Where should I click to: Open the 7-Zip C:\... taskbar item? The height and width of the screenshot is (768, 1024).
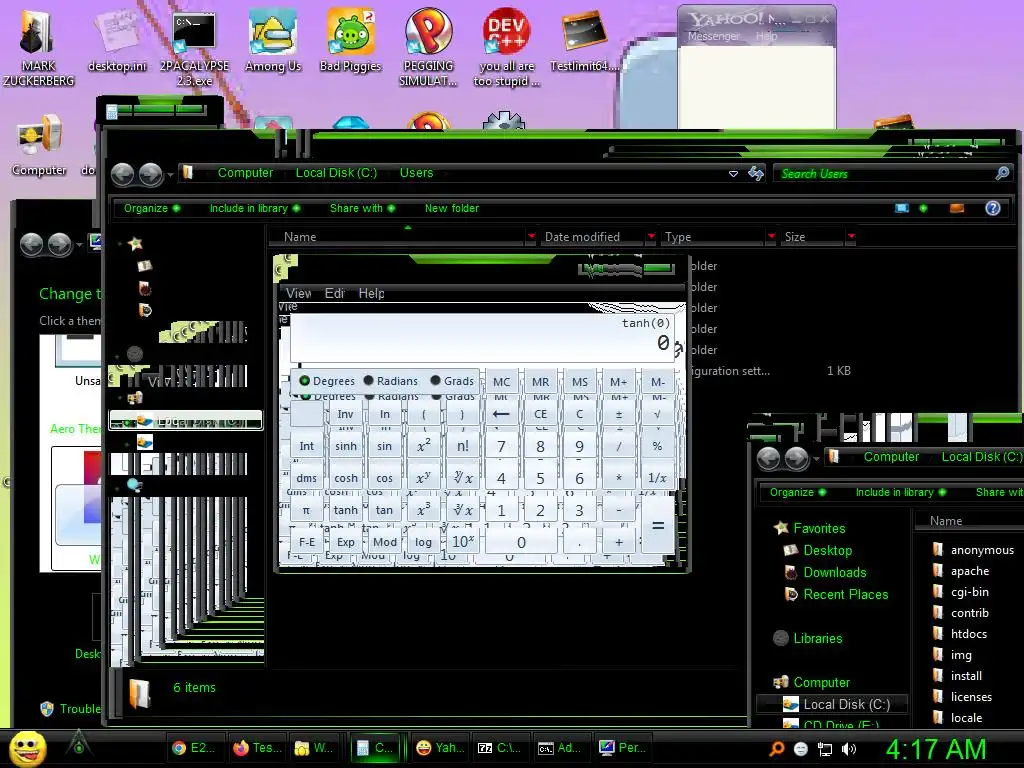[x=500, y=748]
